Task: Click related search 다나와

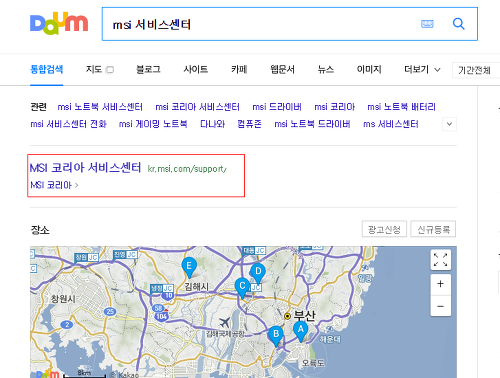Action: coord(212,124)
